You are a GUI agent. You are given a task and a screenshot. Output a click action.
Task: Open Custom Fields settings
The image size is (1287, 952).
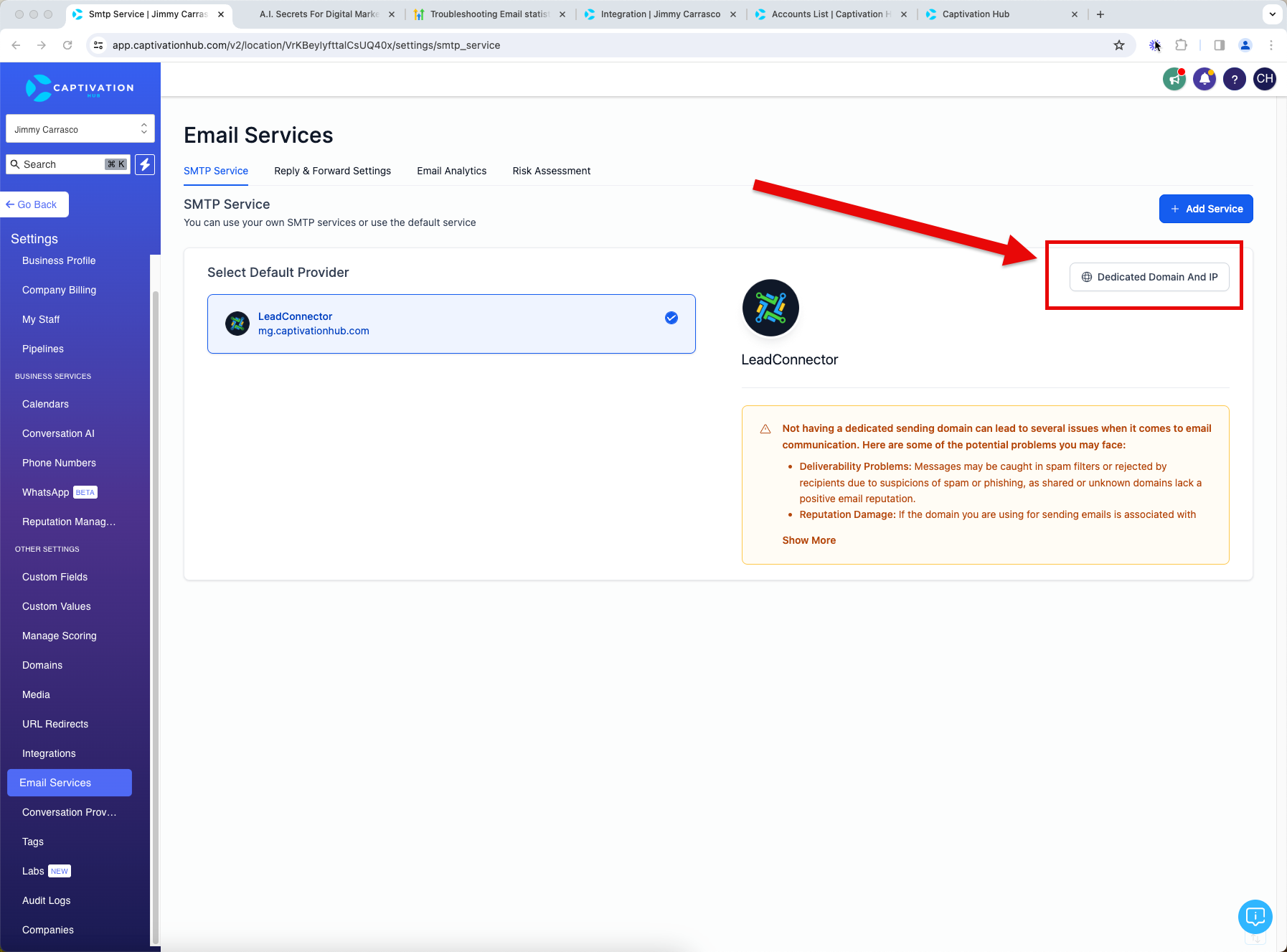click(x=55, y=577)
